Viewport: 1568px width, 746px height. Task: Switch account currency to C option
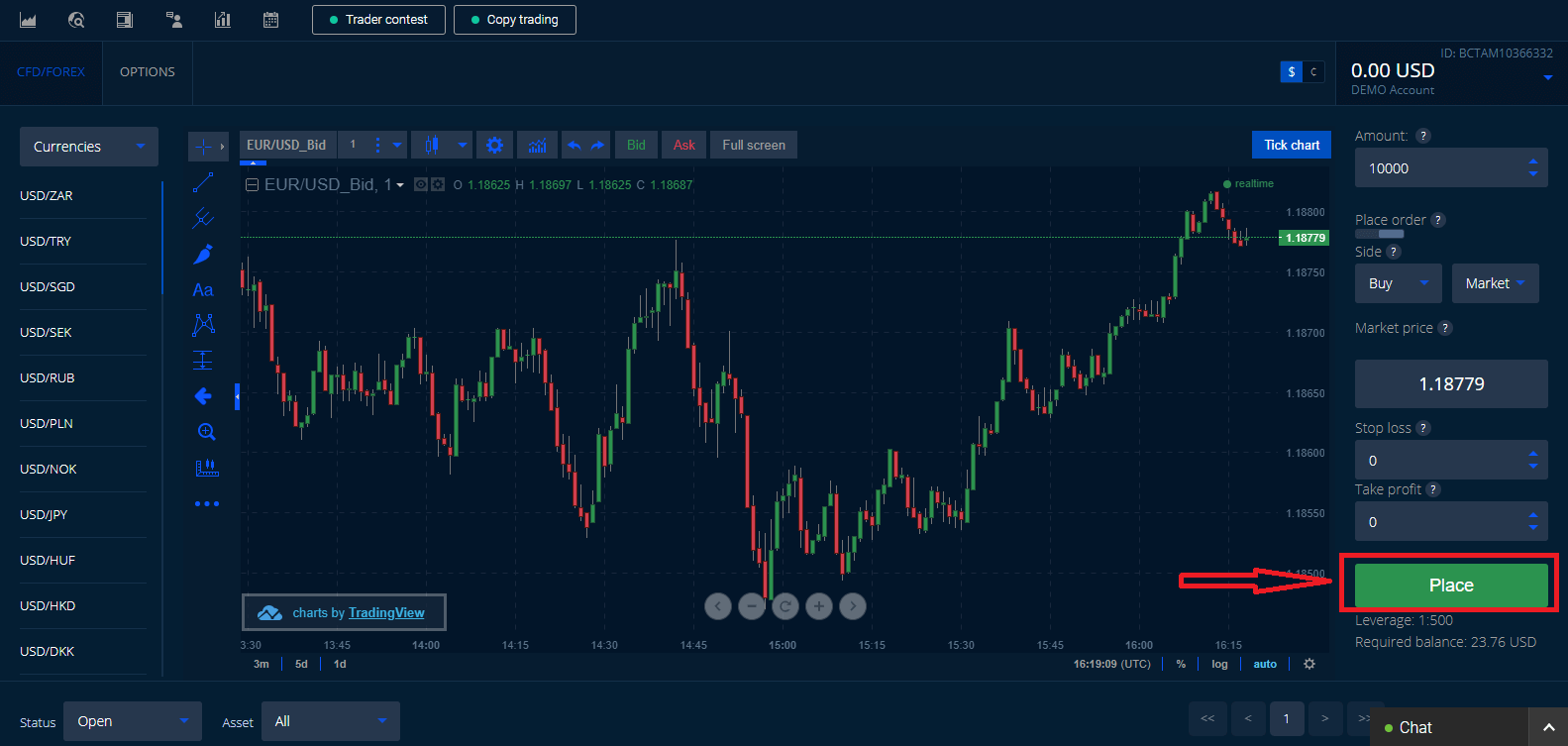[x=1313, y=72]
